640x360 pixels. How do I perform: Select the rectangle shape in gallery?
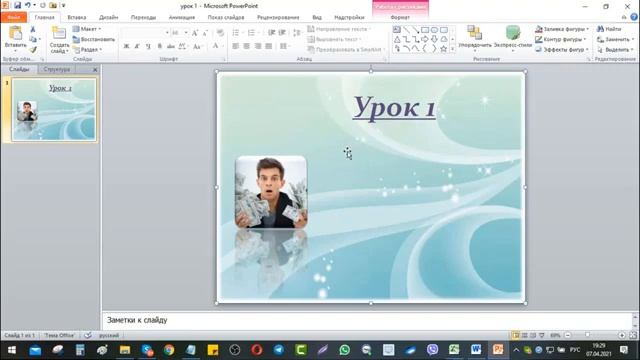pos(425,30)
